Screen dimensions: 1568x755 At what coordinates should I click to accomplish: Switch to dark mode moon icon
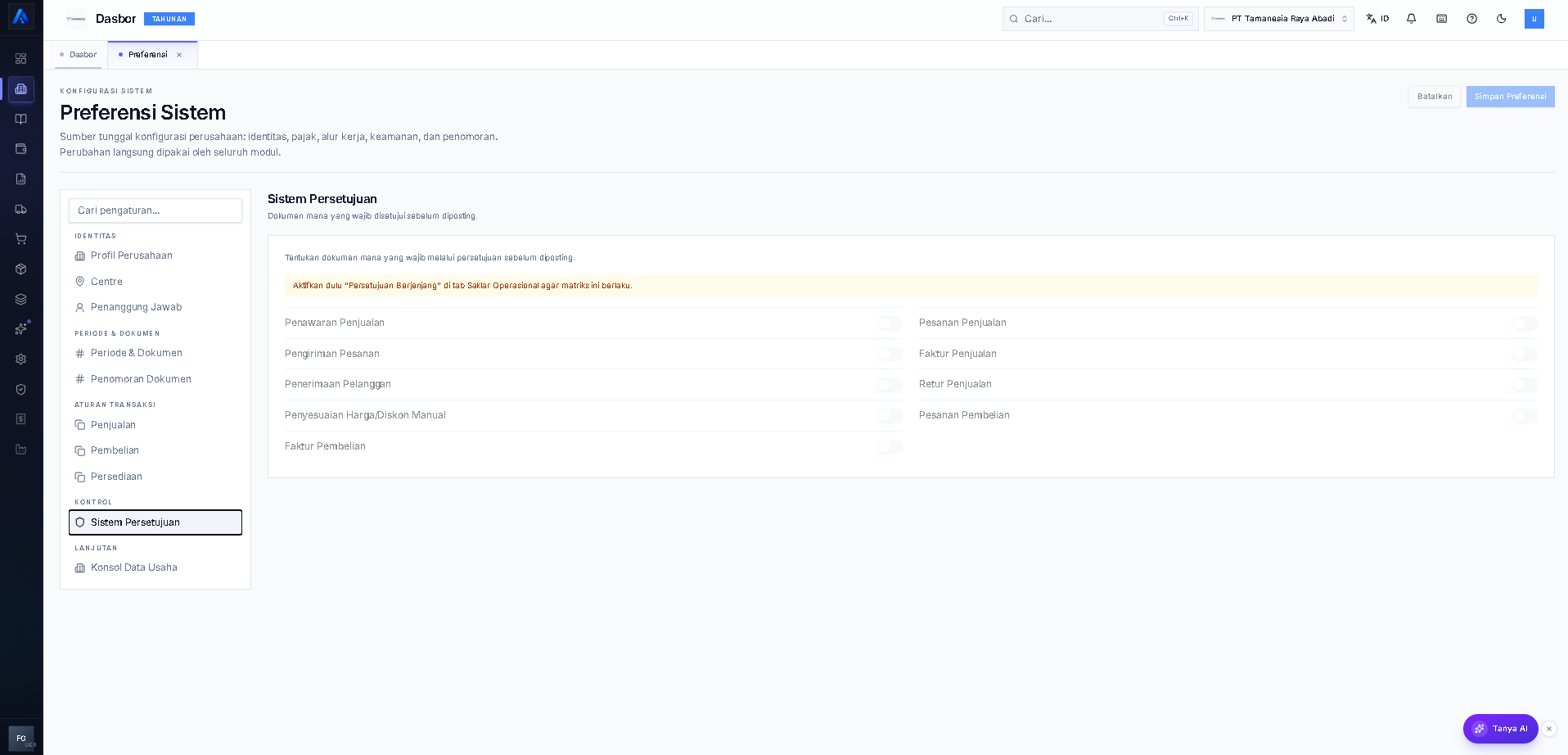pyautogui.click(x=1502, y=18)
